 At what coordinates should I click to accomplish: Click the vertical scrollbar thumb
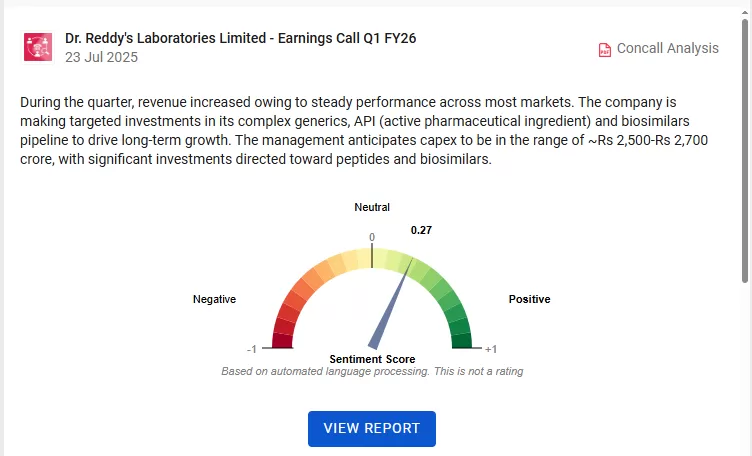[x=745, y=150]
